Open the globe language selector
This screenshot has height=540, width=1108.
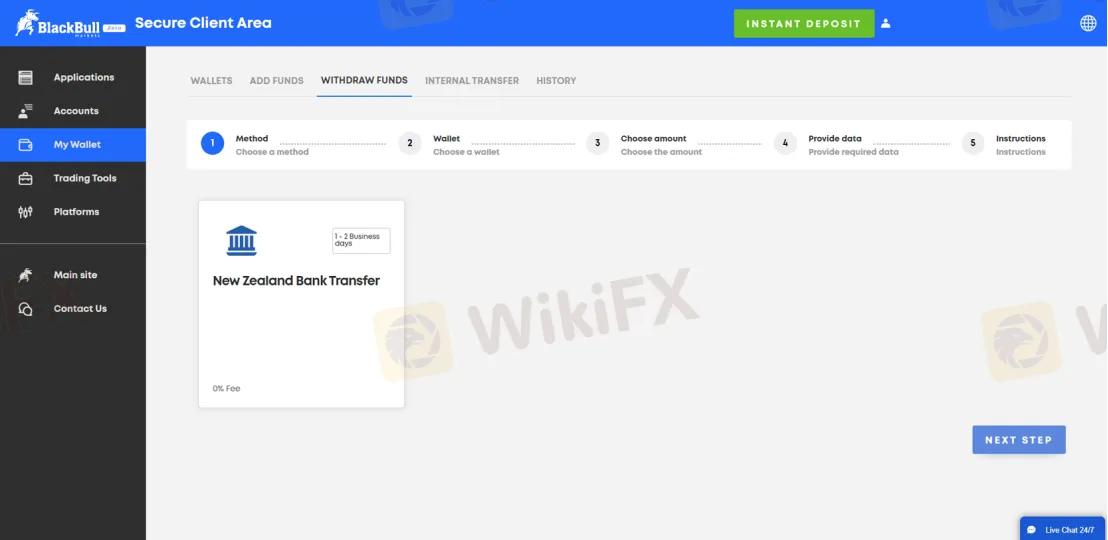tap(1088, 24)
